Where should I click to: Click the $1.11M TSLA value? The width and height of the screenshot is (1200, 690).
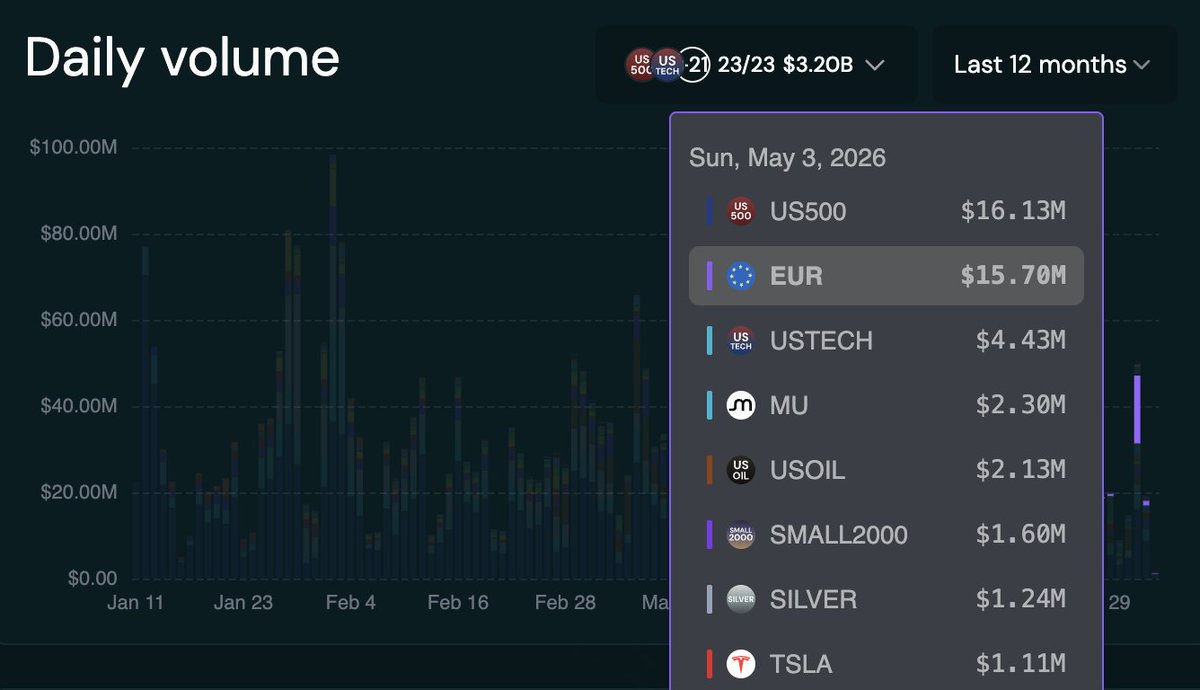click(x=1021, y=664)
